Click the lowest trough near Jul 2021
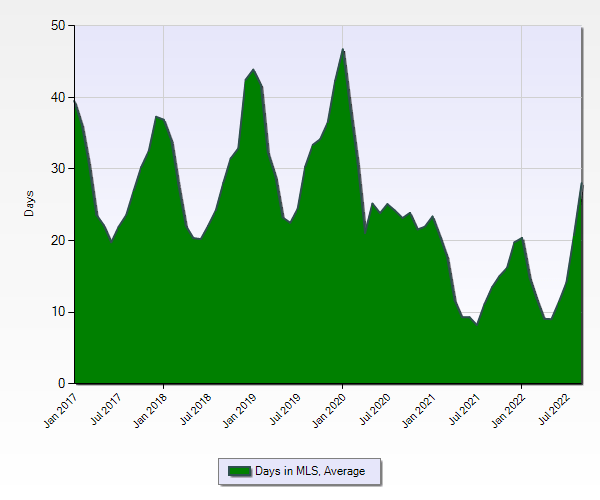 [x=477, y=323]
